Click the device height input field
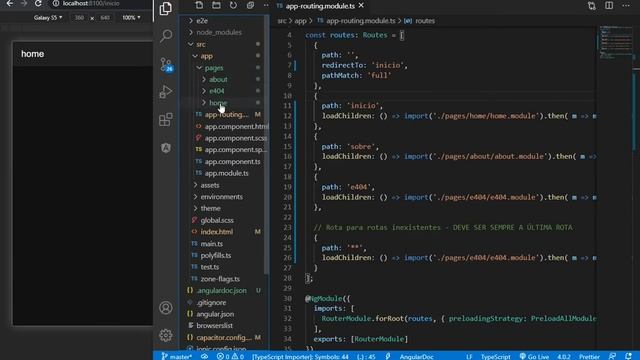The height and width of the screenshot is (360, 640). coord(105,18)
